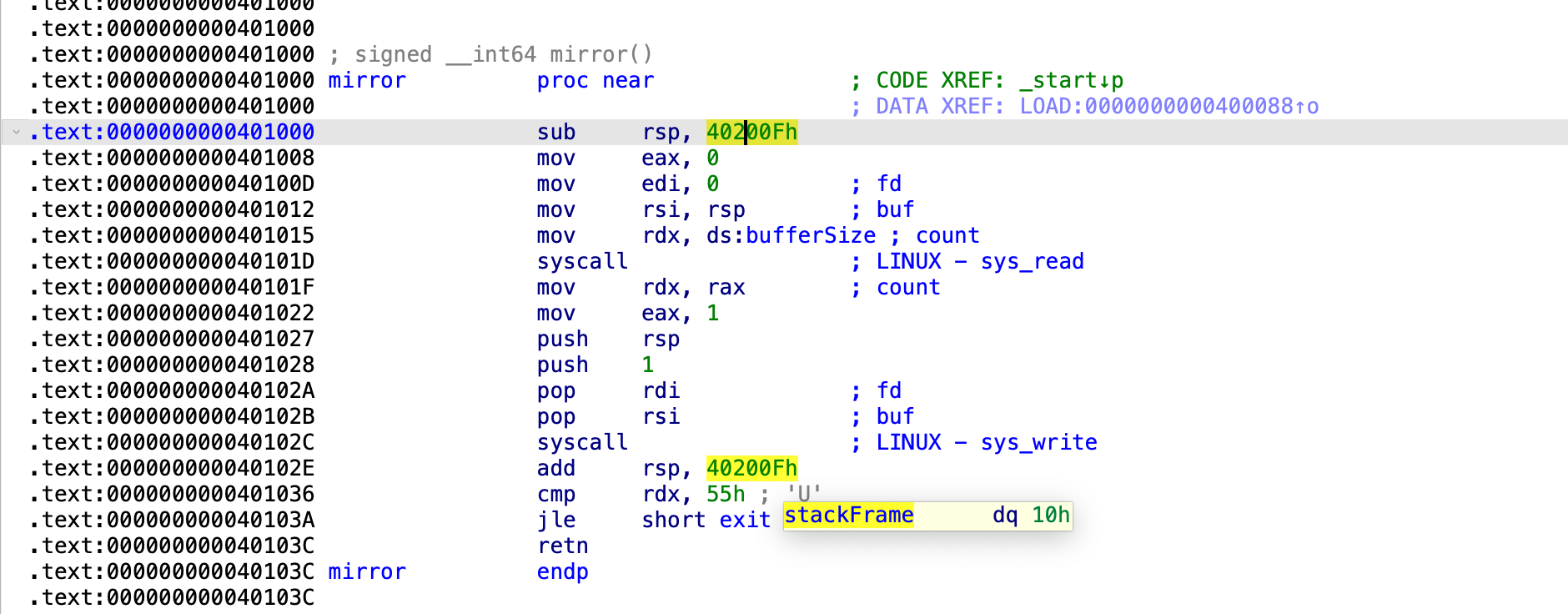Select the address .text:000000000040102C
Image resolution: width=1568 pixels, height=614 pixels.
(x=171, y=442)
